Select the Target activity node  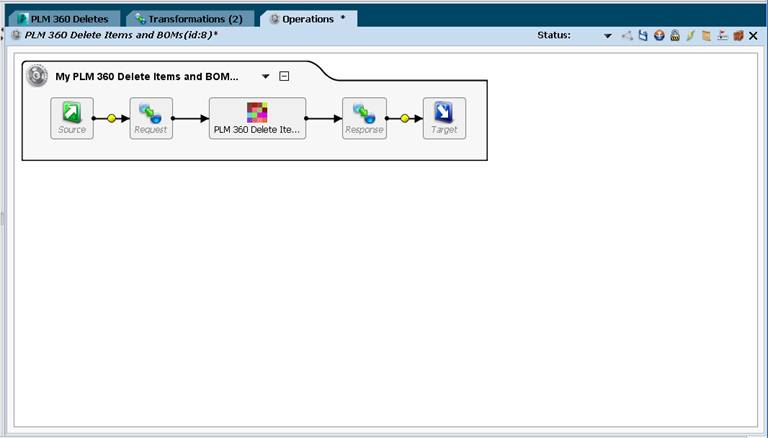444,118
